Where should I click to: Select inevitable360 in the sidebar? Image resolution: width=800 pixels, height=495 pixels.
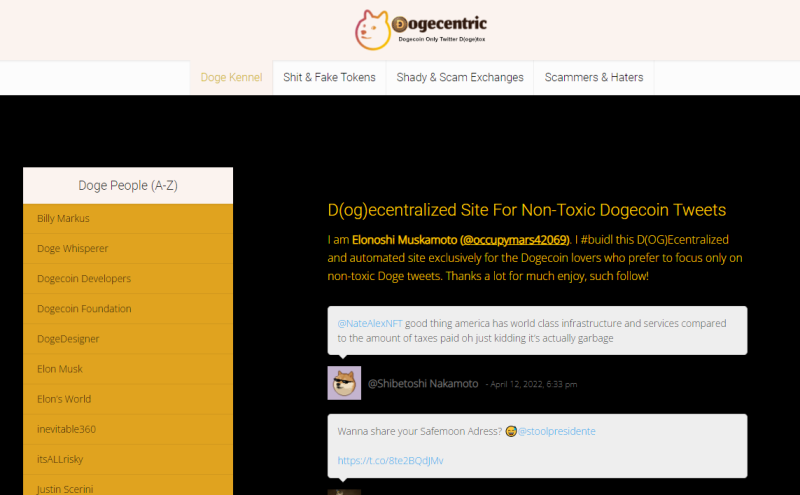click(128, 429)
